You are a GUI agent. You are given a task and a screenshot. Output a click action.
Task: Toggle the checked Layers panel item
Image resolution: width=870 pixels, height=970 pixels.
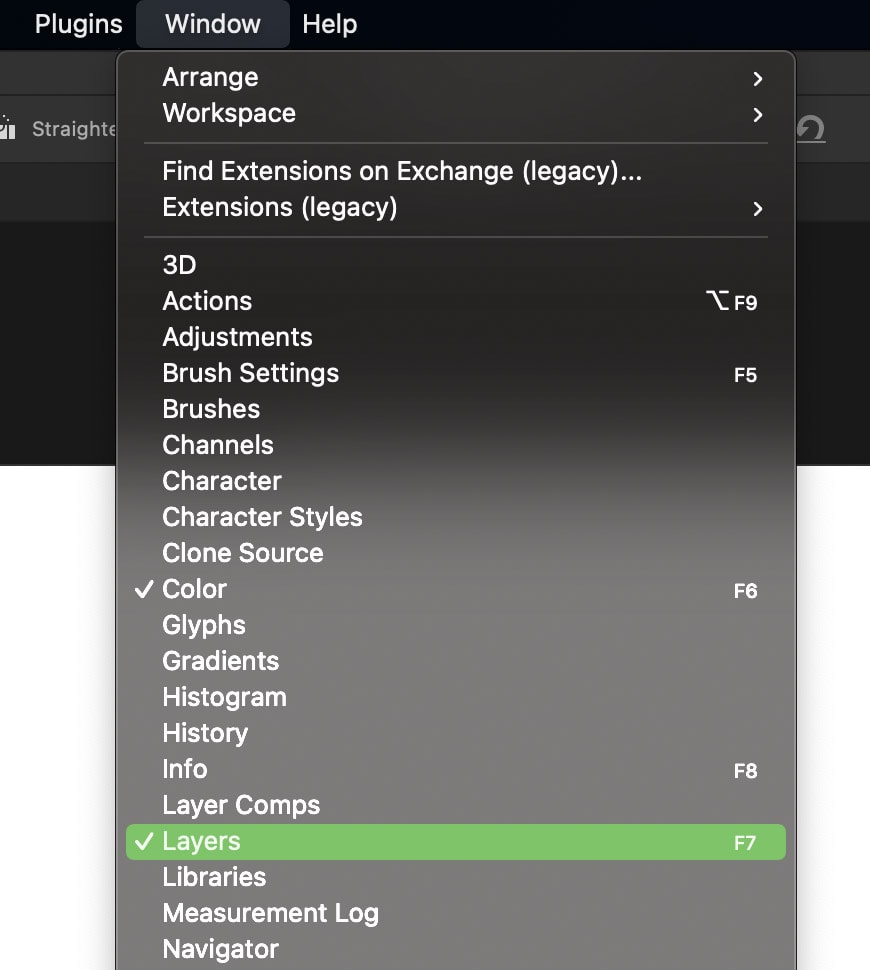point(456,842)
